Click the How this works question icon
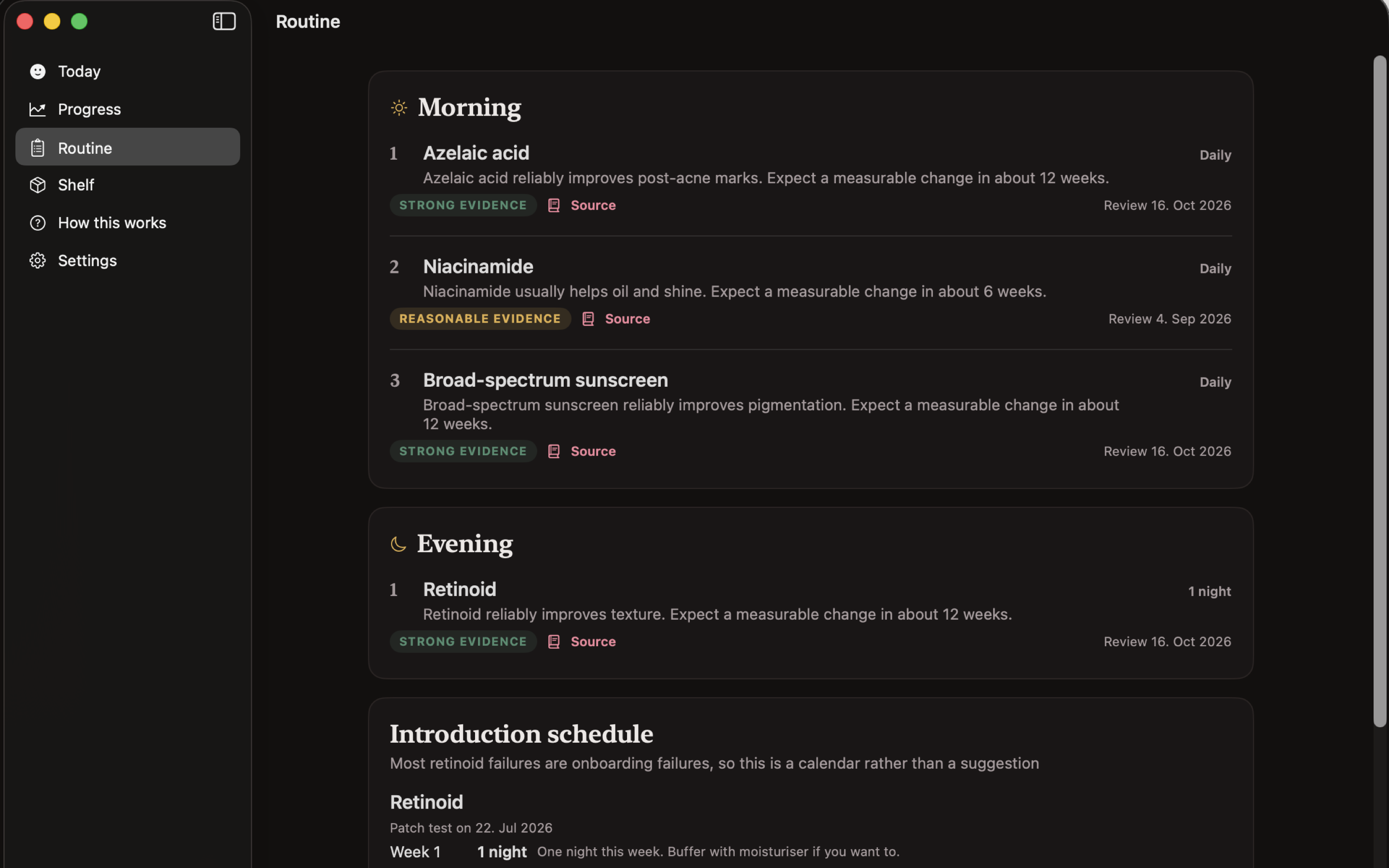This screenshot has height=868, width=1389. 38,223
